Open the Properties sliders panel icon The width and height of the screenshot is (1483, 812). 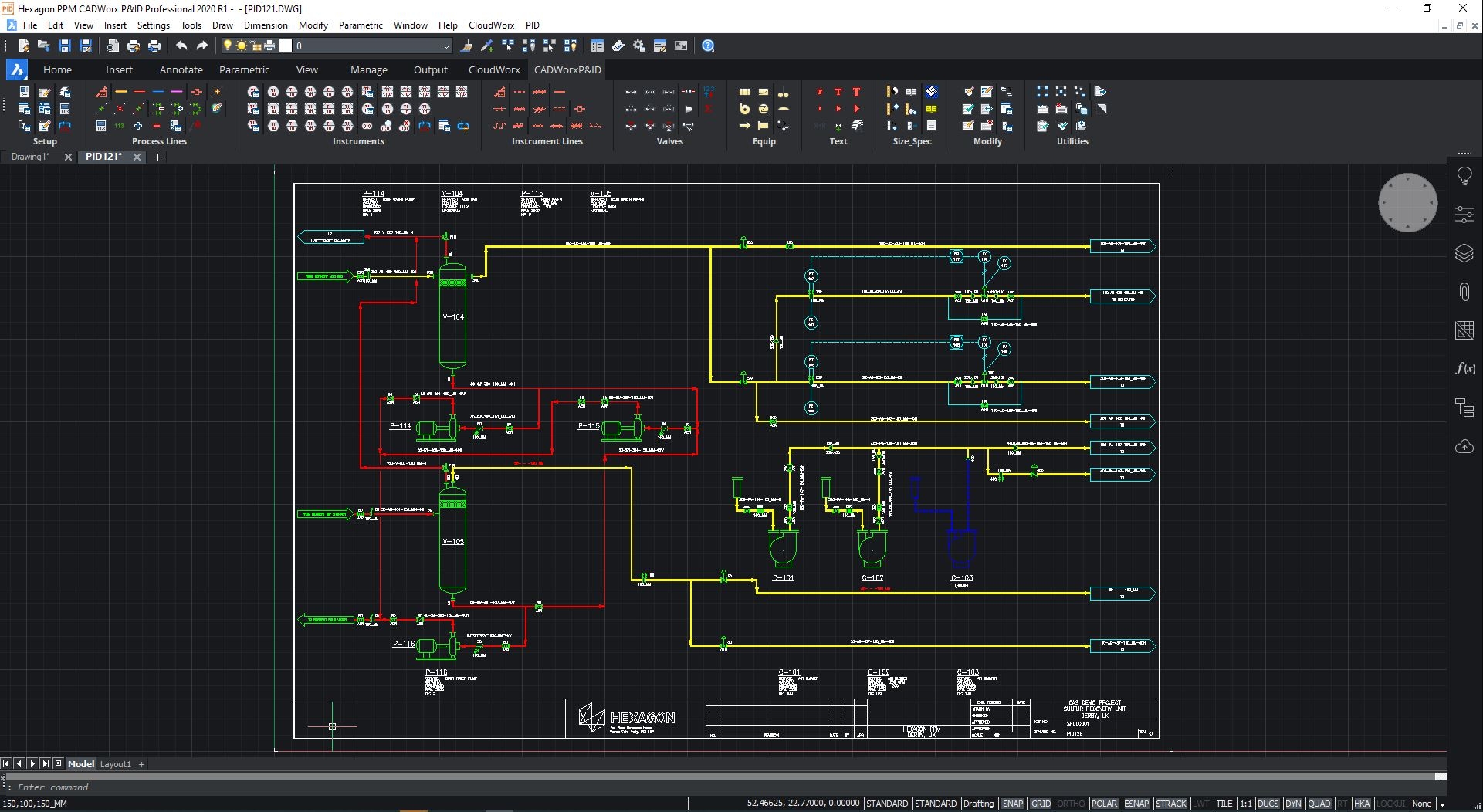pyautogui.click(x=1464, y=215)
